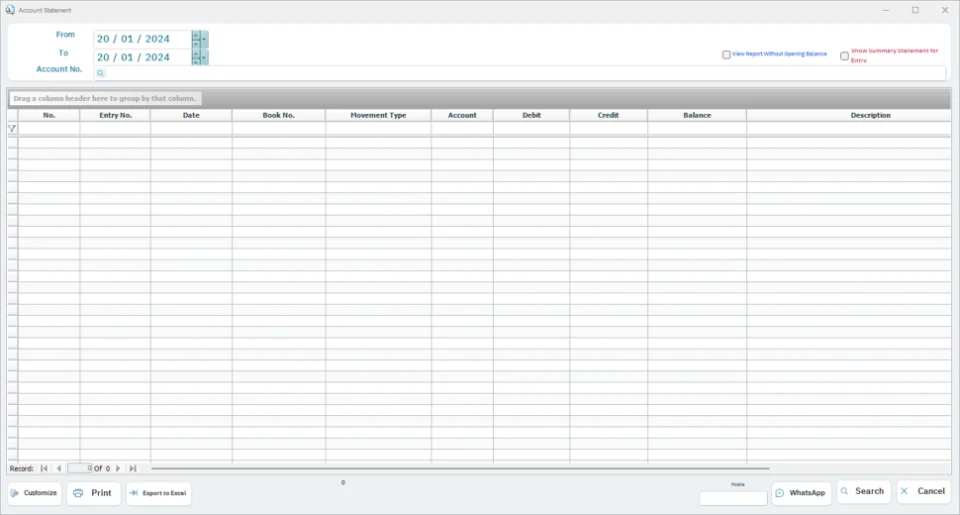Click the record number box
Screen dimensions: 960x515
pyautogui.click(x=80, y=468)
